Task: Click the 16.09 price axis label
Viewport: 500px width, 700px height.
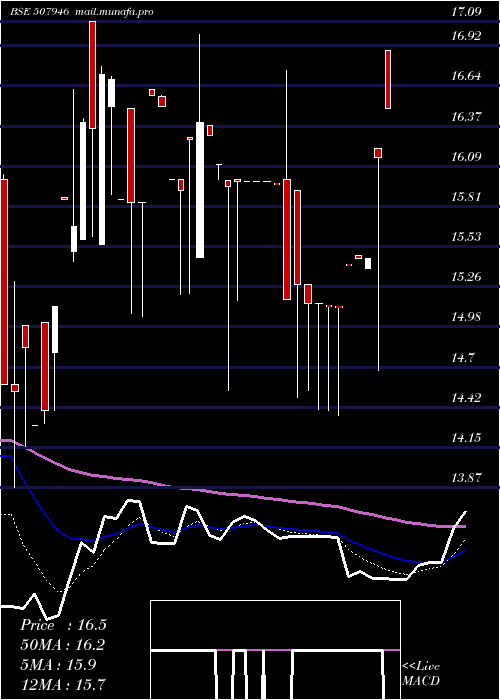Action: (466, 157)
